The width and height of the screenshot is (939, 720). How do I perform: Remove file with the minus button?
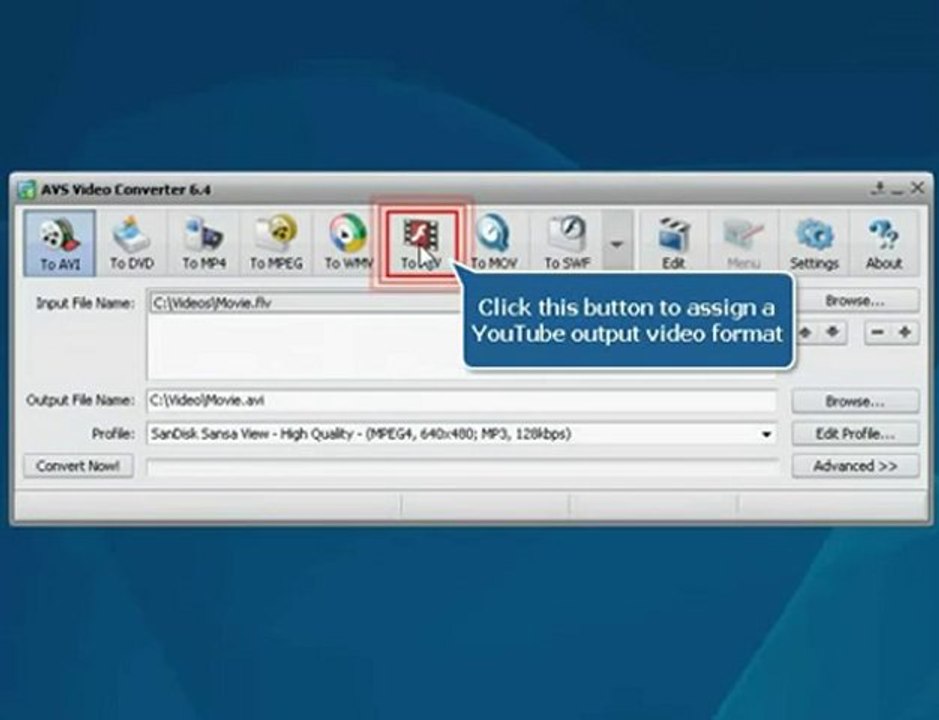878,332
